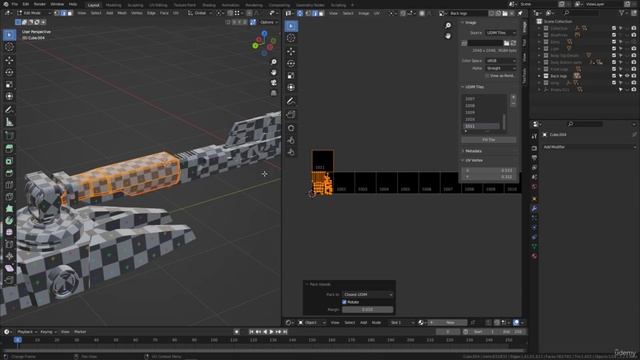This screenshot has height=360, width=640.
Task: Click the camera view icon in the 3D viewport
Action: [x=273, y=82]
